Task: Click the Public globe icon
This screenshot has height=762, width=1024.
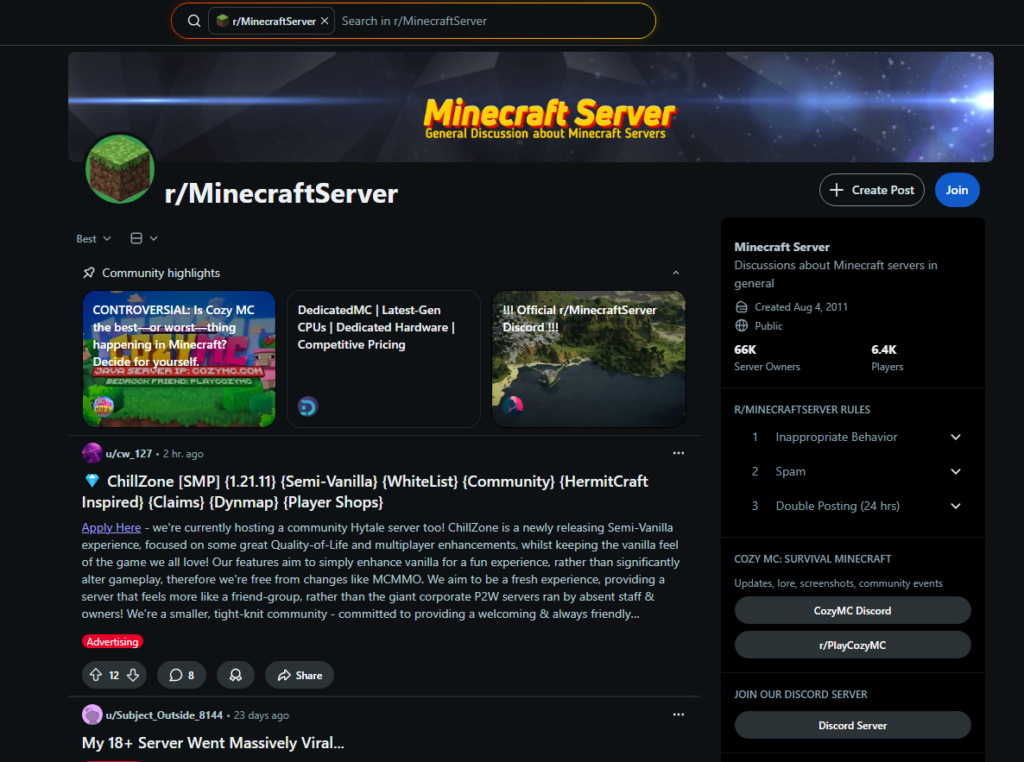Action: pyautogui.click(x=741, y=326)
